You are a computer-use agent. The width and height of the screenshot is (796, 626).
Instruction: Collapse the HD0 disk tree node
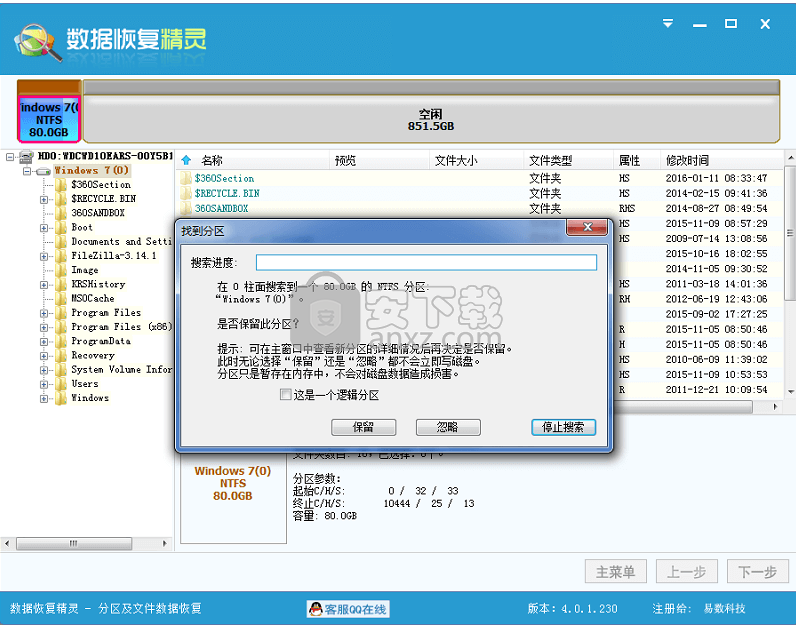(10, 157)
